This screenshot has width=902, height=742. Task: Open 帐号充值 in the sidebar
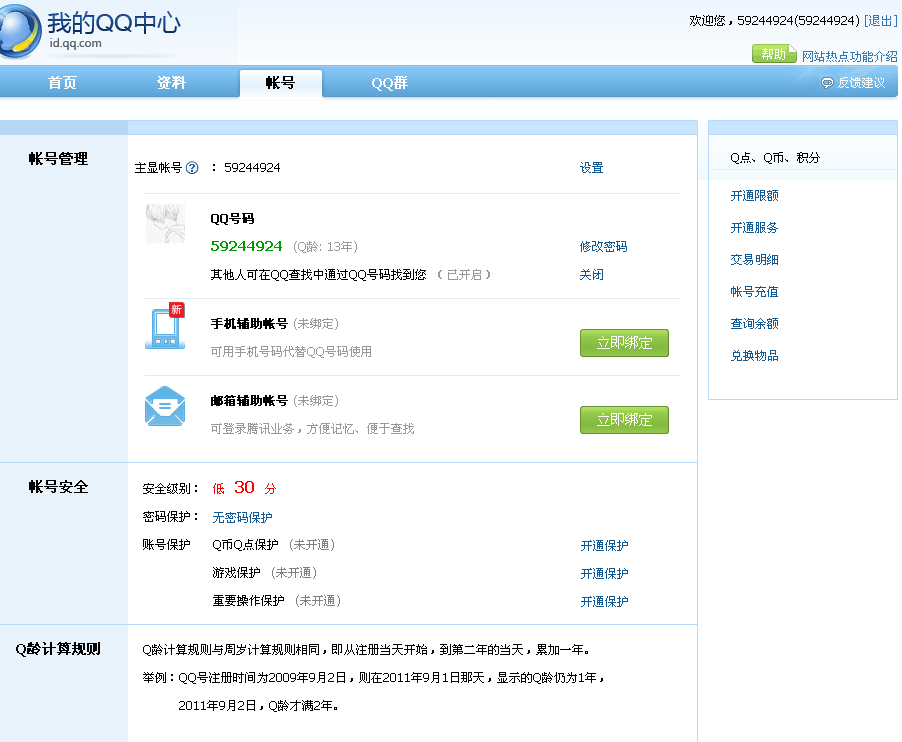[754, 292]
